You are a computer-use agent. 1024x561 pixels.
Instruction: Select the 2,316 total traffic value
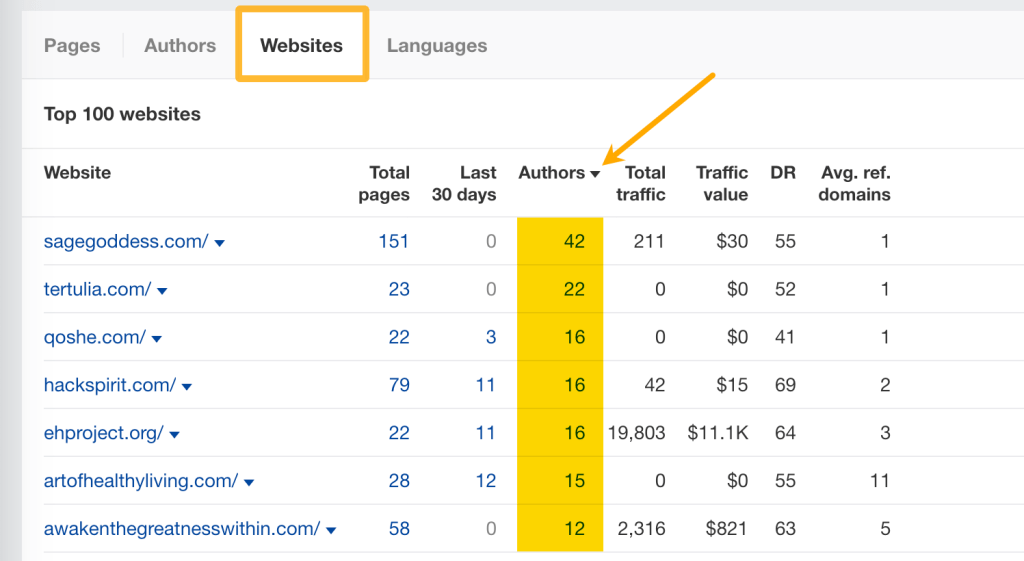coord(641,528)
